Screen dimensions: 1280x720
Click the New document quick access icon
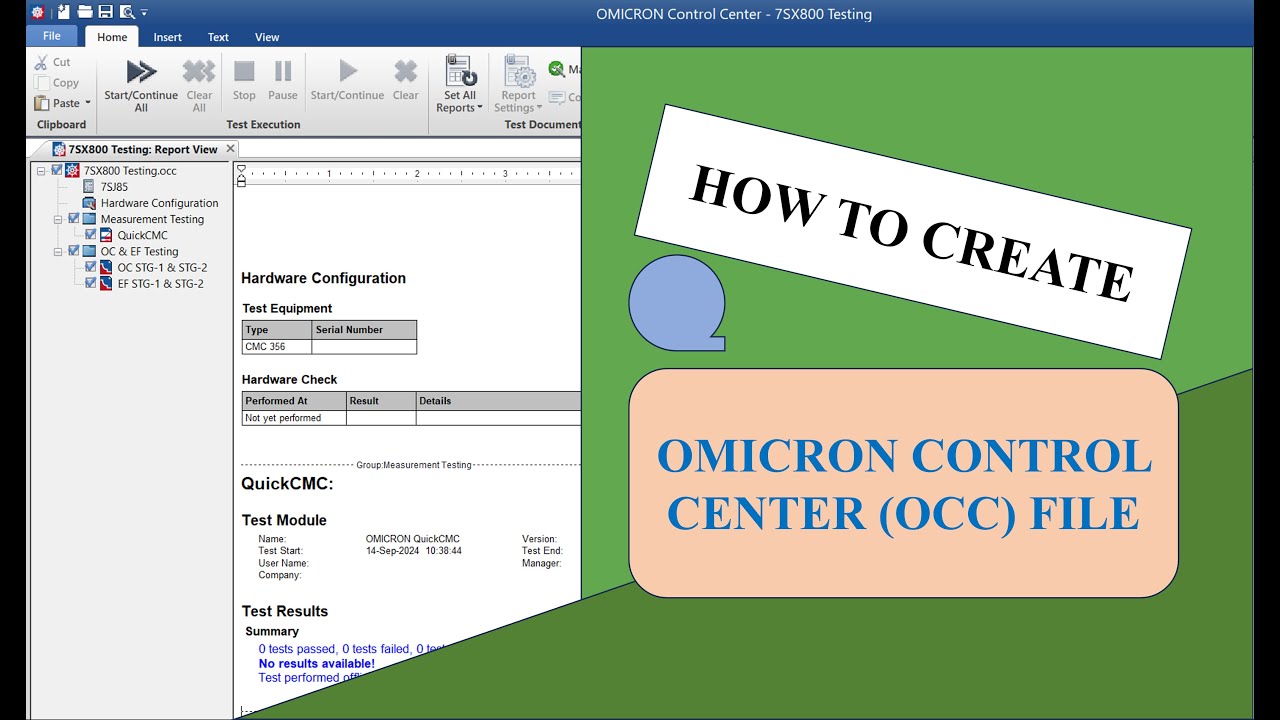pos(63,12)
